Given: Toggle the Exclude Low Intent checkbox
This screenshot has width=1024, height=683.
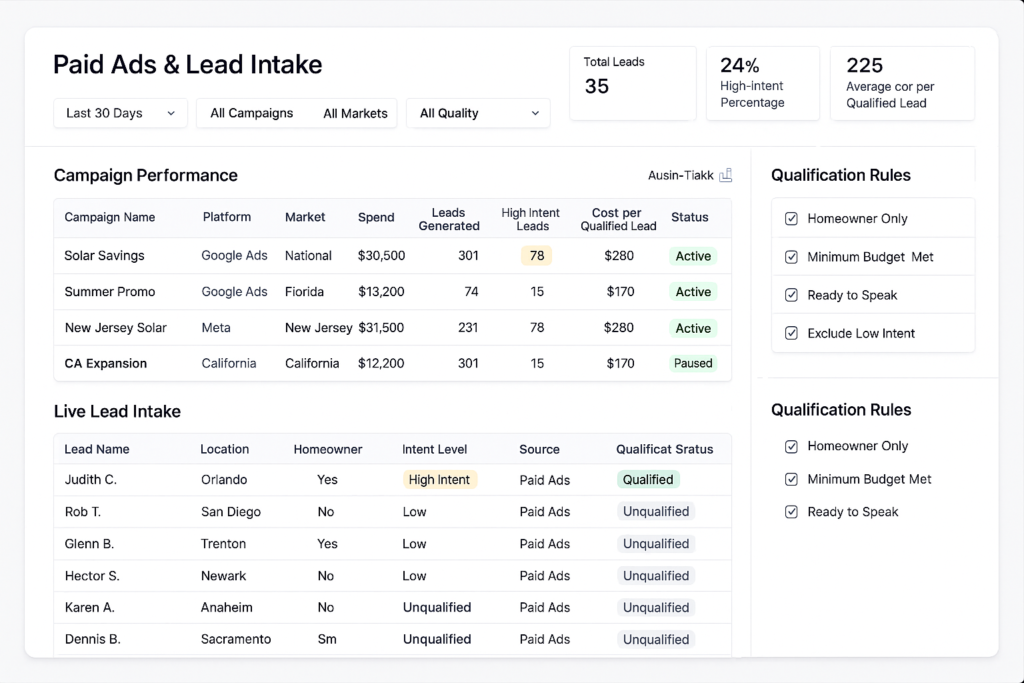Looking at the screenshot, I should pyautogui.click(x=792, y=333).
